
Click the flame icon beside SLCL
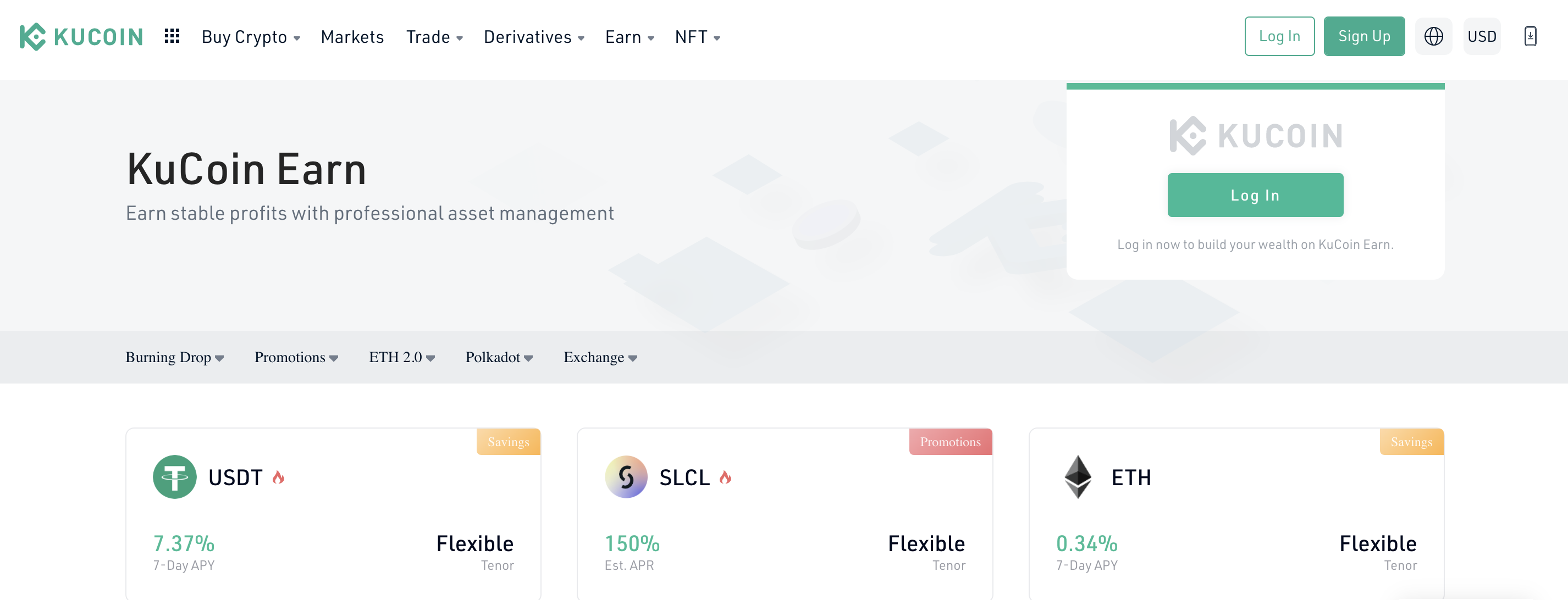click(x=725, y=477)
